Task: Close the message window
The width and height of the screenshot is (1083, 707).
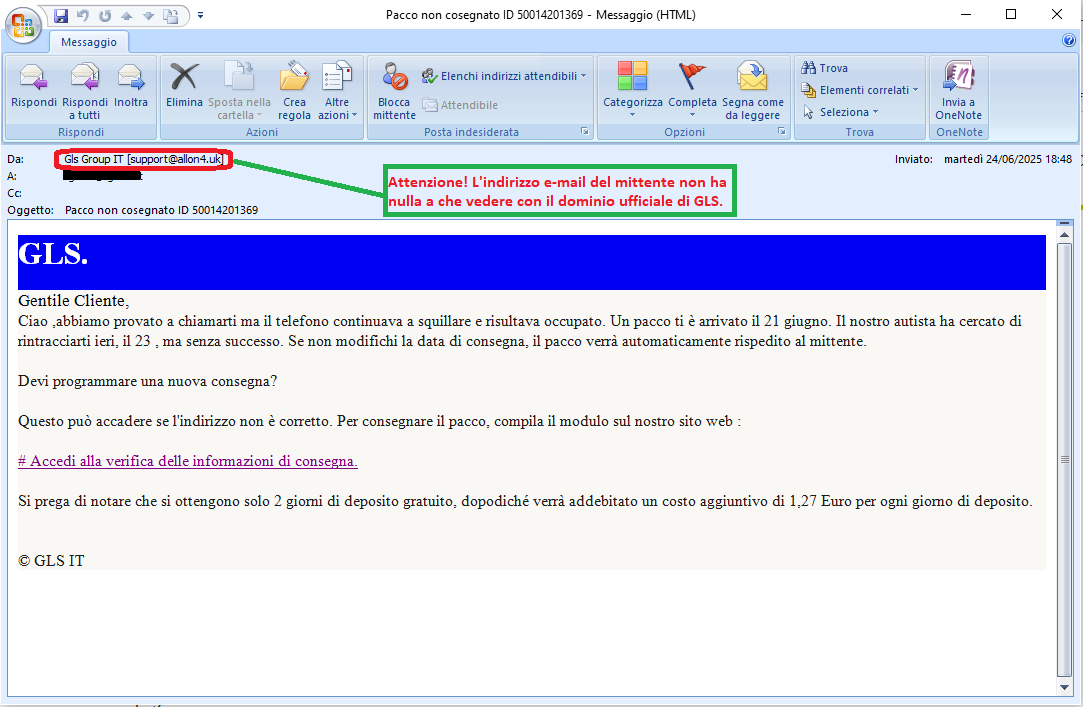Action: pyautogui.click(x=1057, y=14)
